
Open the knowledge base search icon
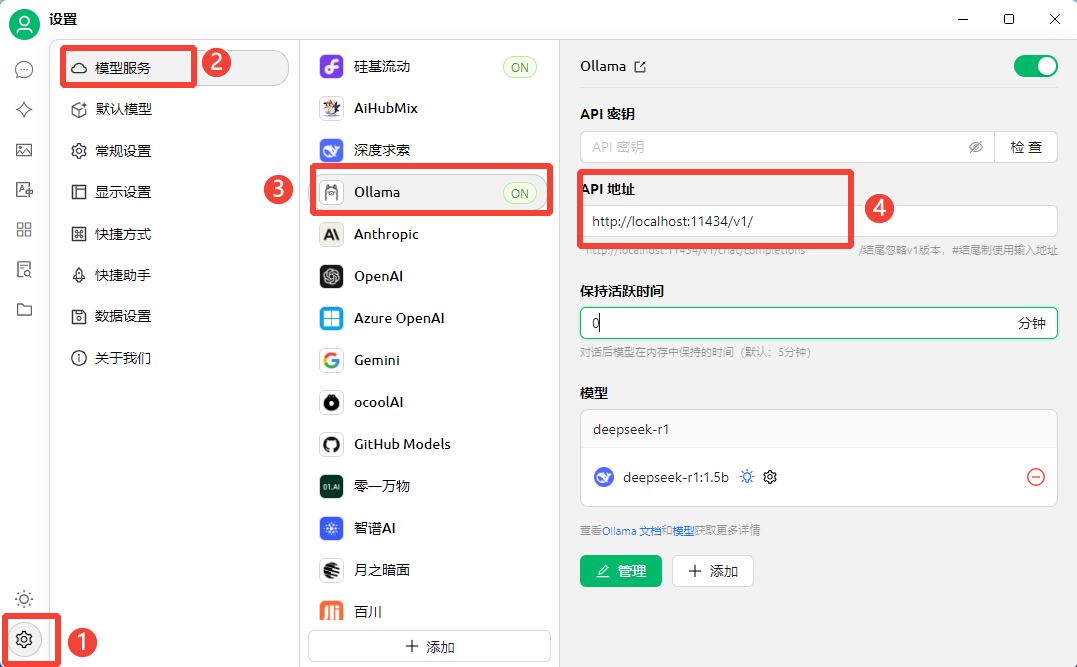24,269
